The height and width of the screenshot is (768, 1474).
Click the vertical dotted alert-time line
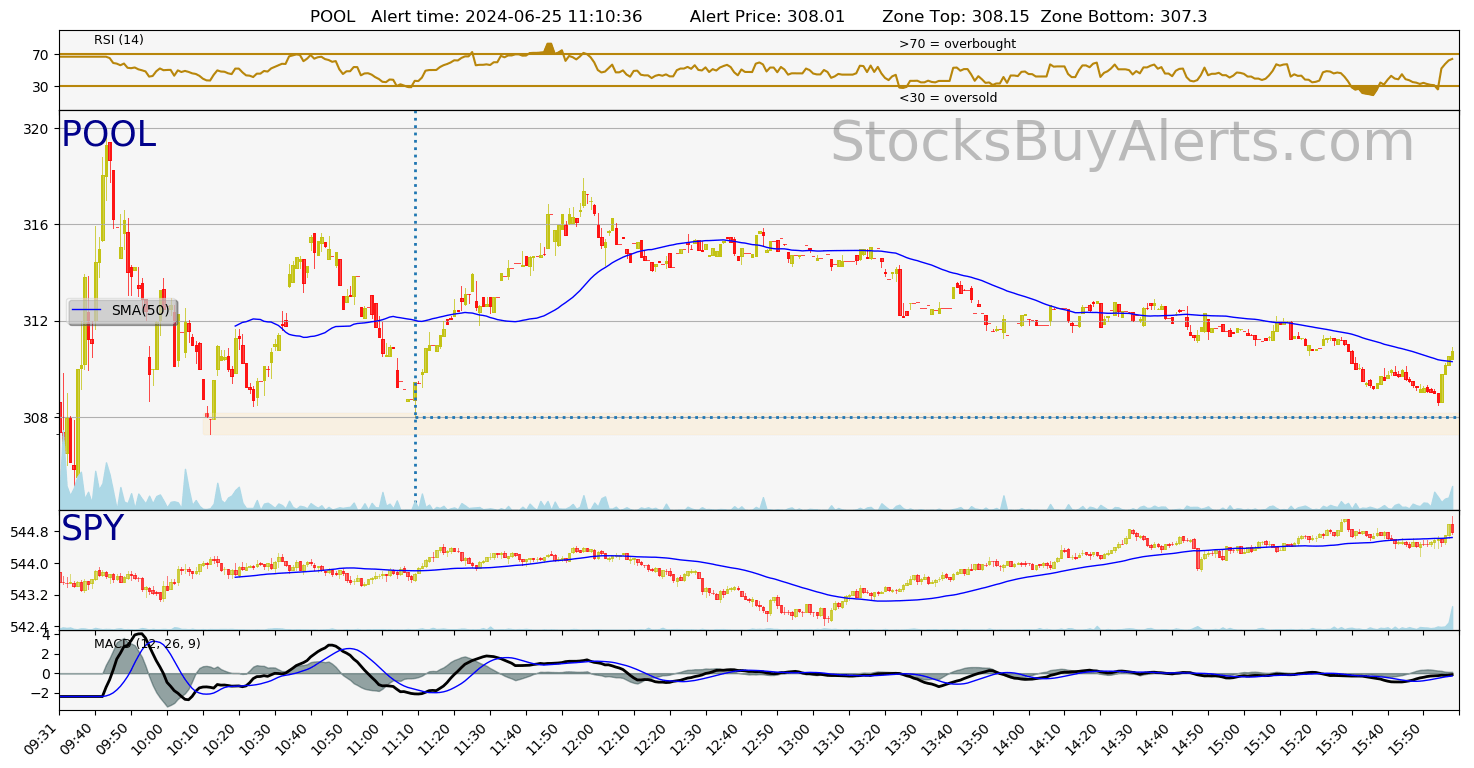pos(415,310)
